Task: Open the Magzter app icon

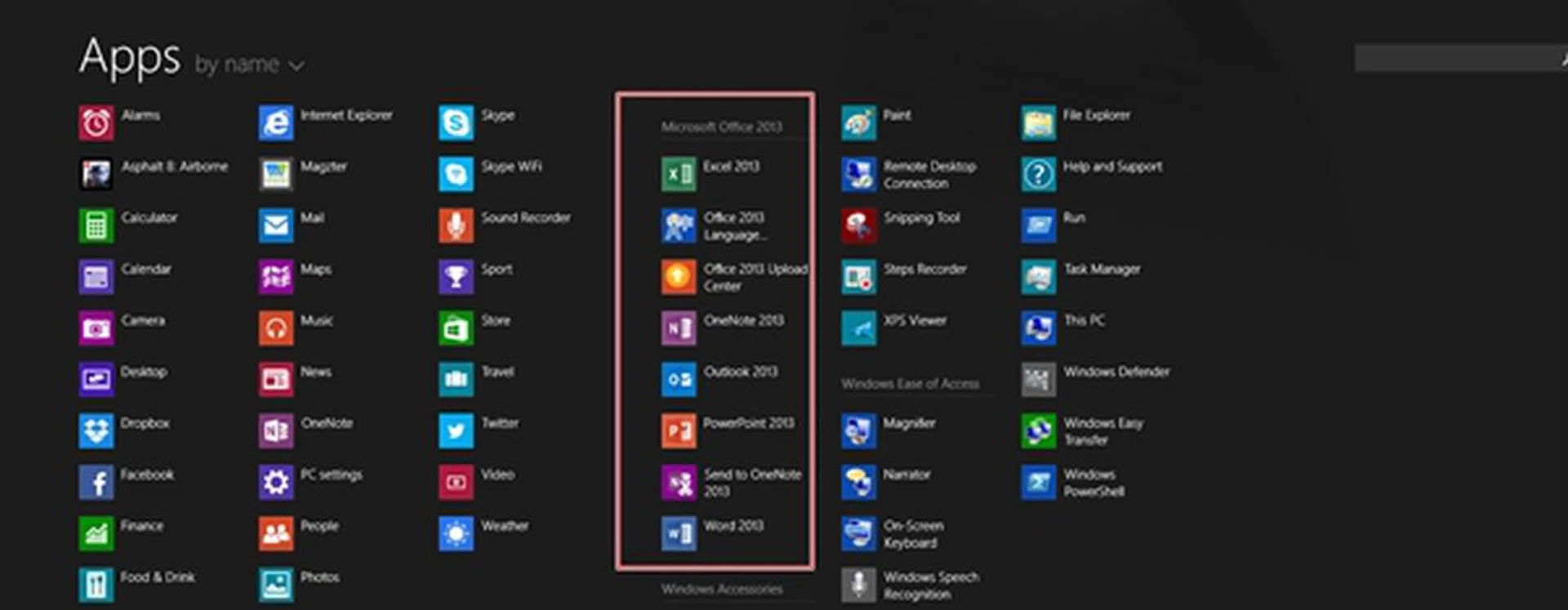Action: click(276, 175)
